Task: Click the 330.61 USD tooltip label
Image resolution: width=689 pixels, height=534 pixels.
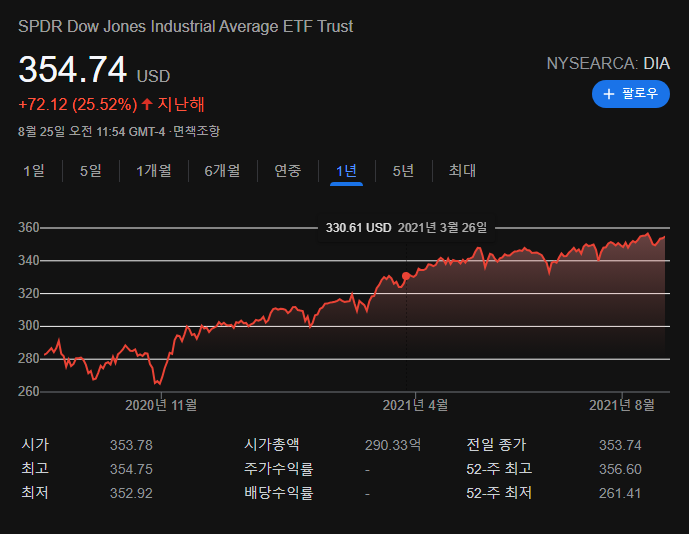Action: tap(358, 228)
